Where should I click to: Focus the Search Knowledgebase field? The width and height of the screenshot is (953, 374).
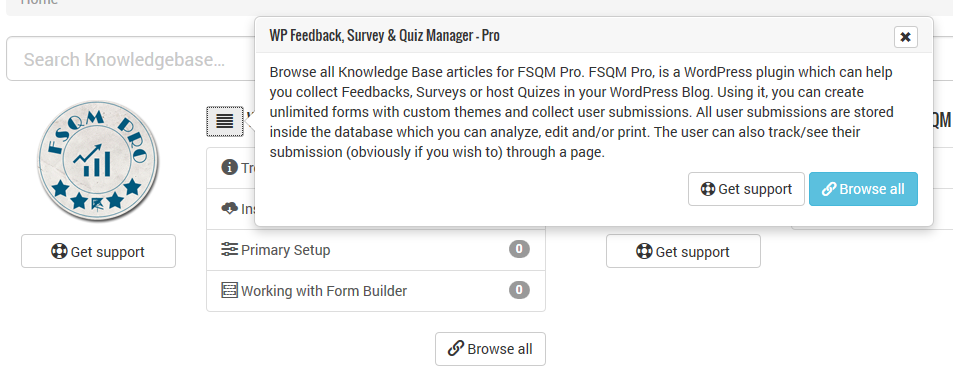130,59
